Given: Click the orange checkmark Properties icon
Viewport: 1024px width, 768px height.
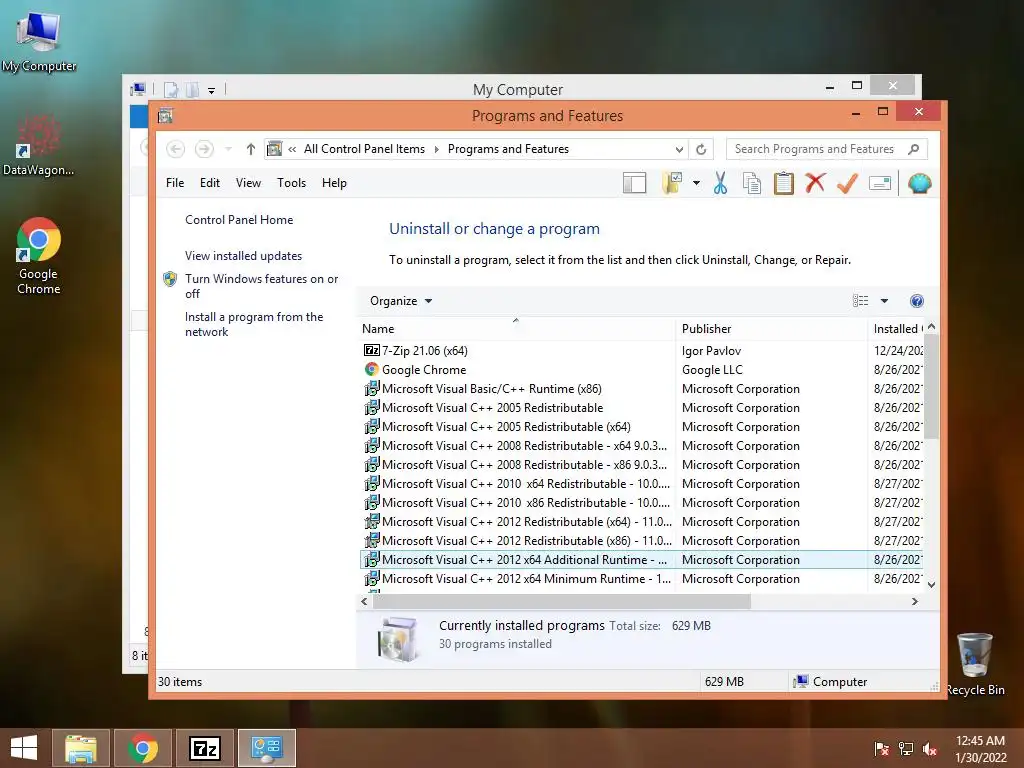Looking at the screenshot, I should (847, 184).
